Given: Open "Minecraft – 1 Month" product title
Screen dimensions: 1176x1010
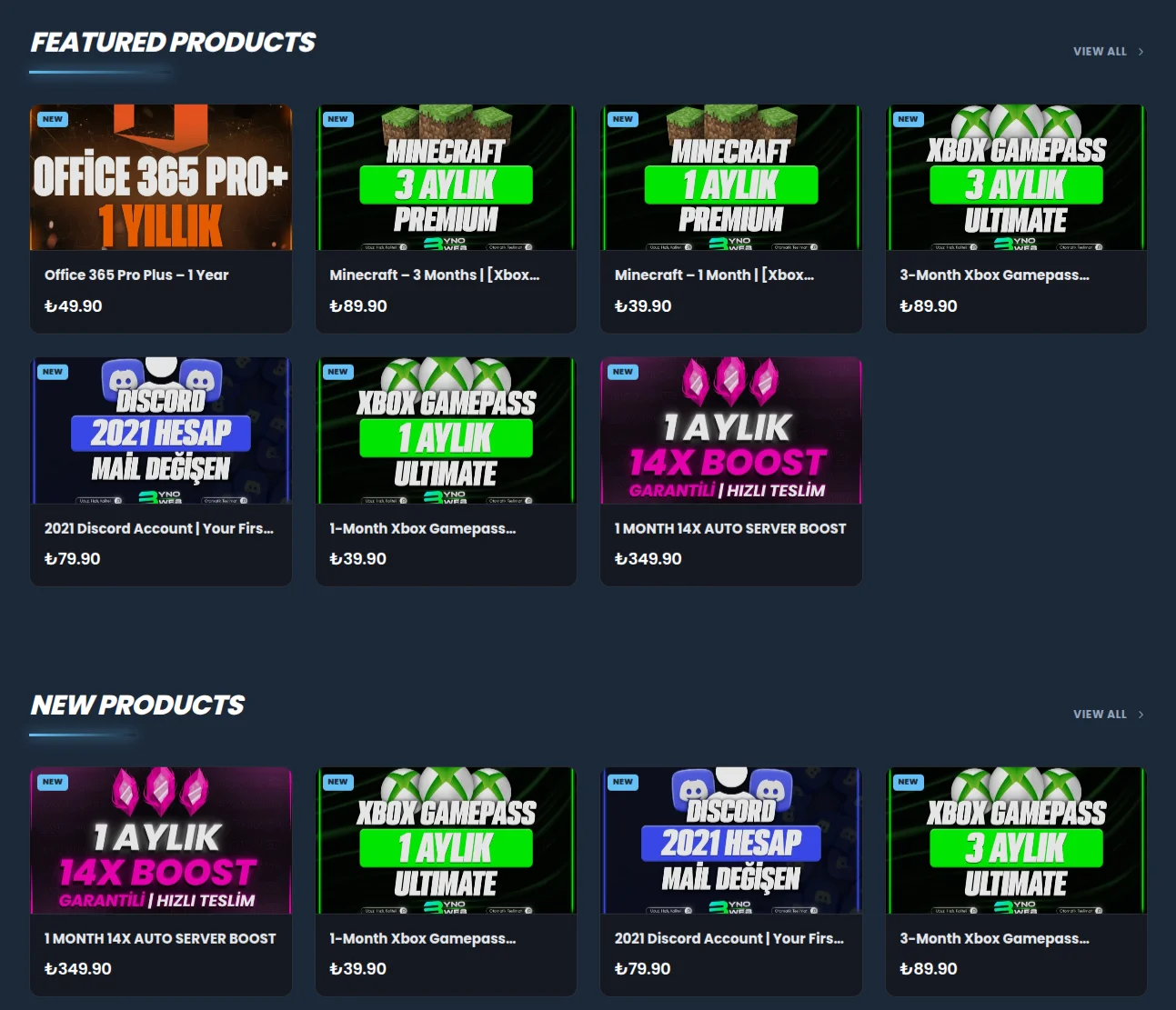Looking at the screenshot, I should (x=714, y=275).
